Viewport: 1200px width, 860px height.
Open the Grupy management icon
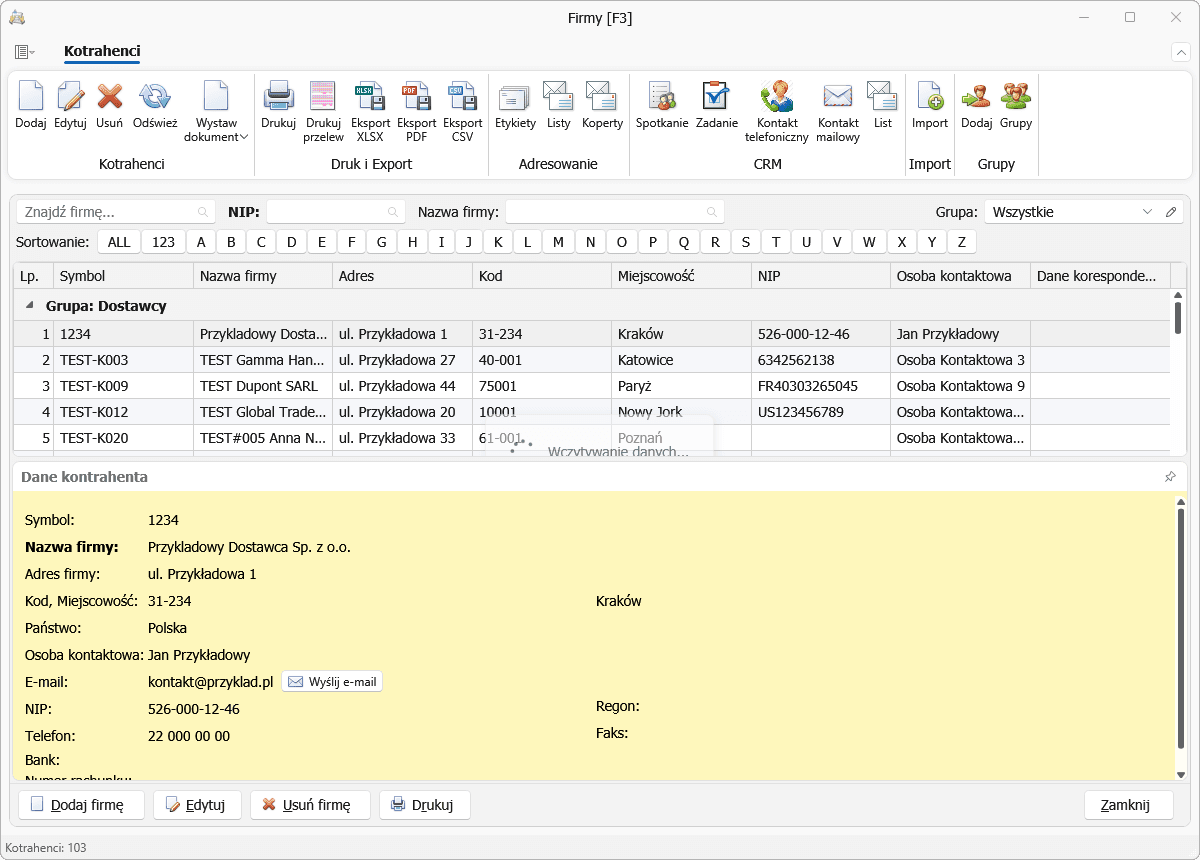pos(1016,105)
